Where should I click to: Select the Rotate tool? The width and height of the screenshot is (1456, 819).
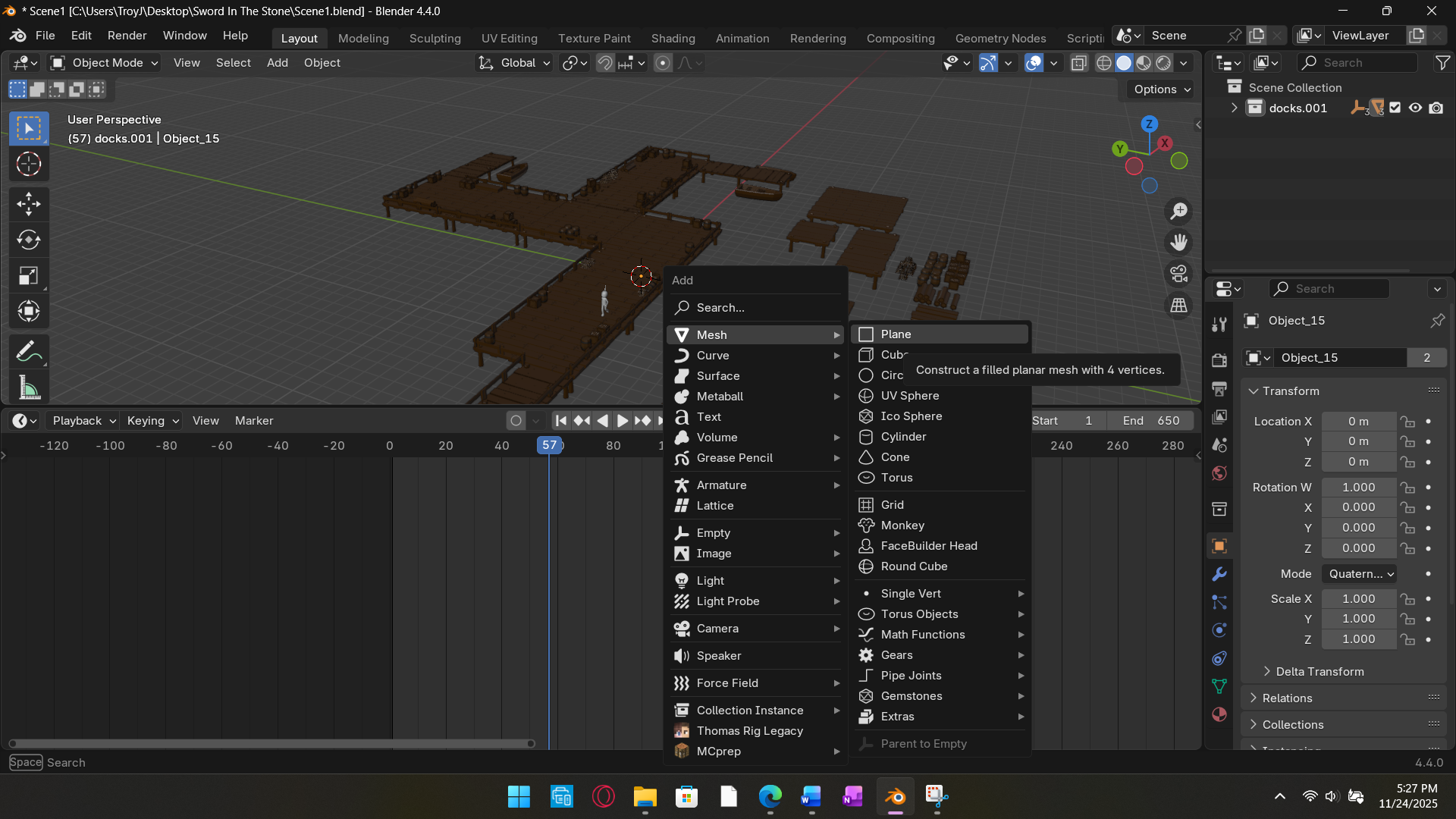point(29,240)
